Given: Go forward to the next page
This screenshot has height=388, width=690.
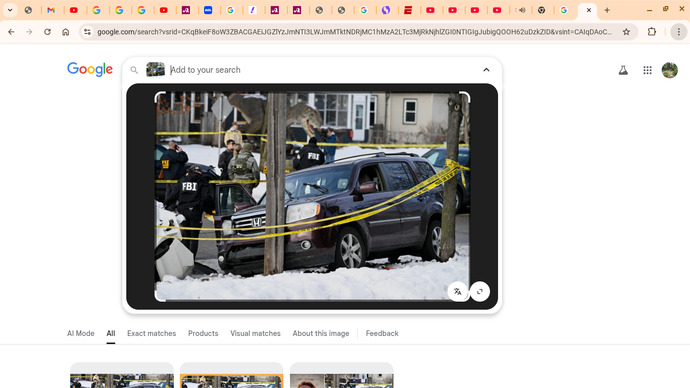Looking at the screenshot, I should [x=29, y=32].
